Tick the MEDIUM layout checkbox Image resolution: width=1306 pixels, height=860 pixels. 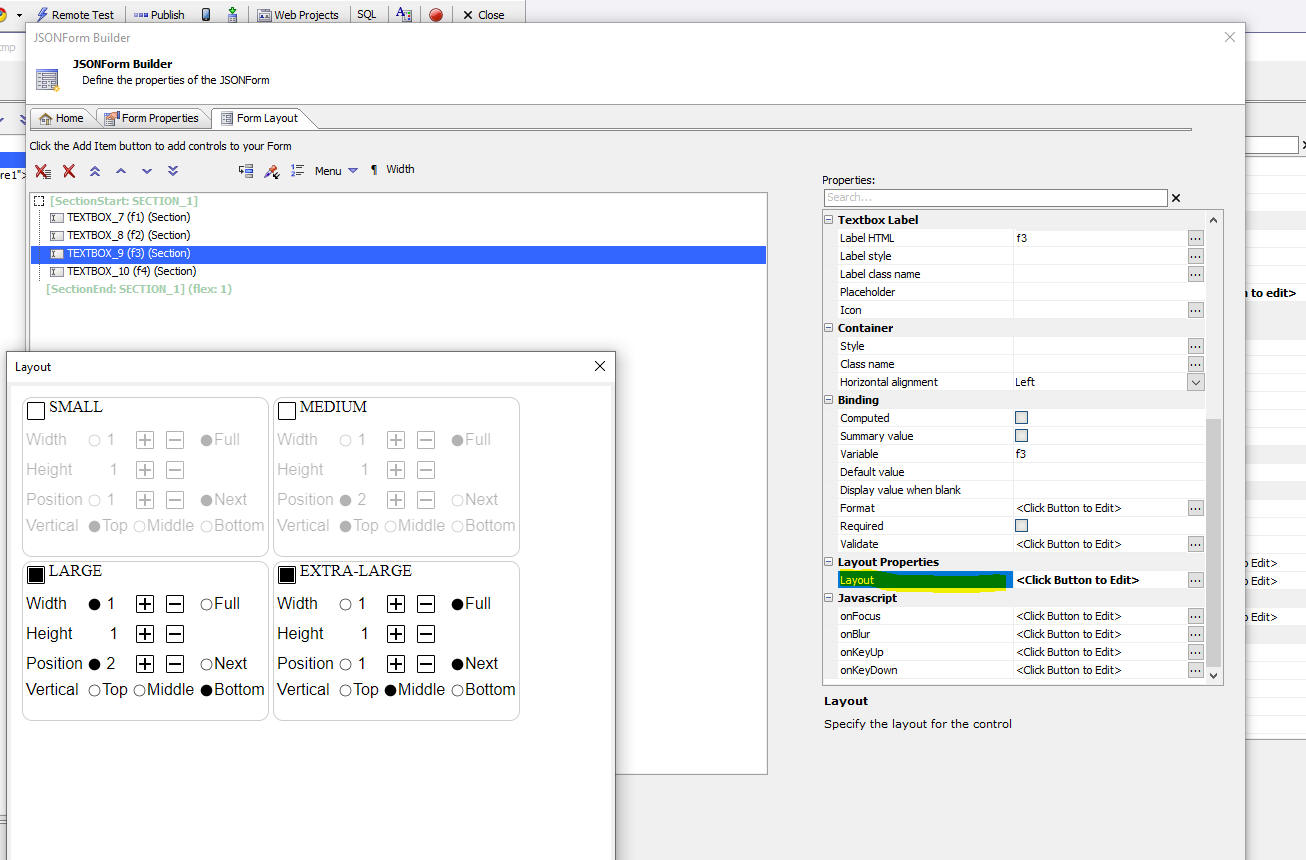coord(287,410)
